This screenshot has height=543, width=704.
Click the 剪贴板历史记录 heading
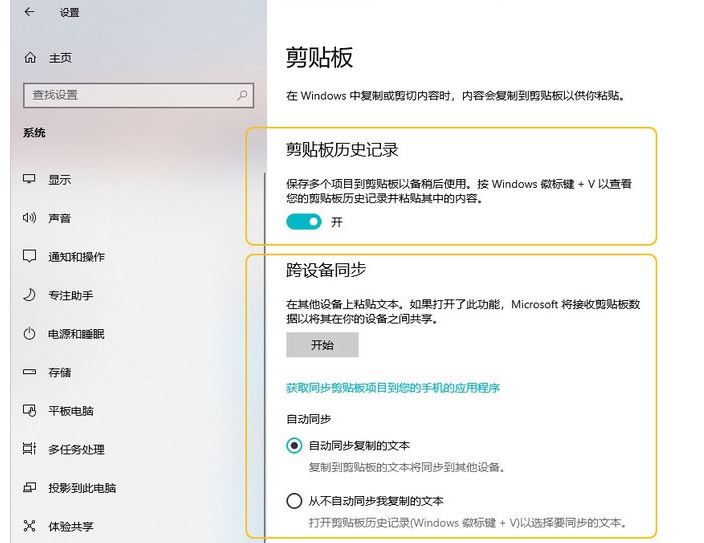point(342,150)
